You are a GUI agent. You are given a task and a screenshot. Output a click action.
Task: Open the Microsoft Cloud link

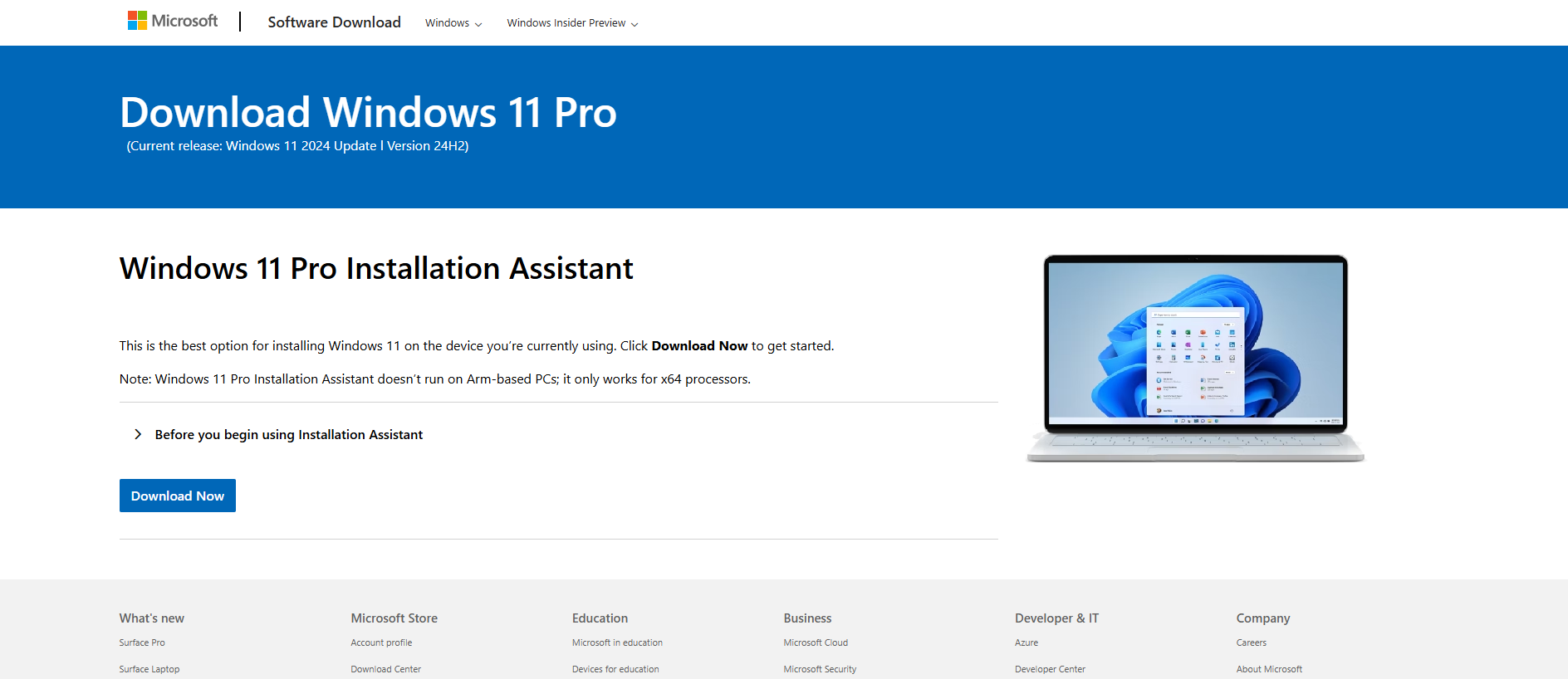816,642
